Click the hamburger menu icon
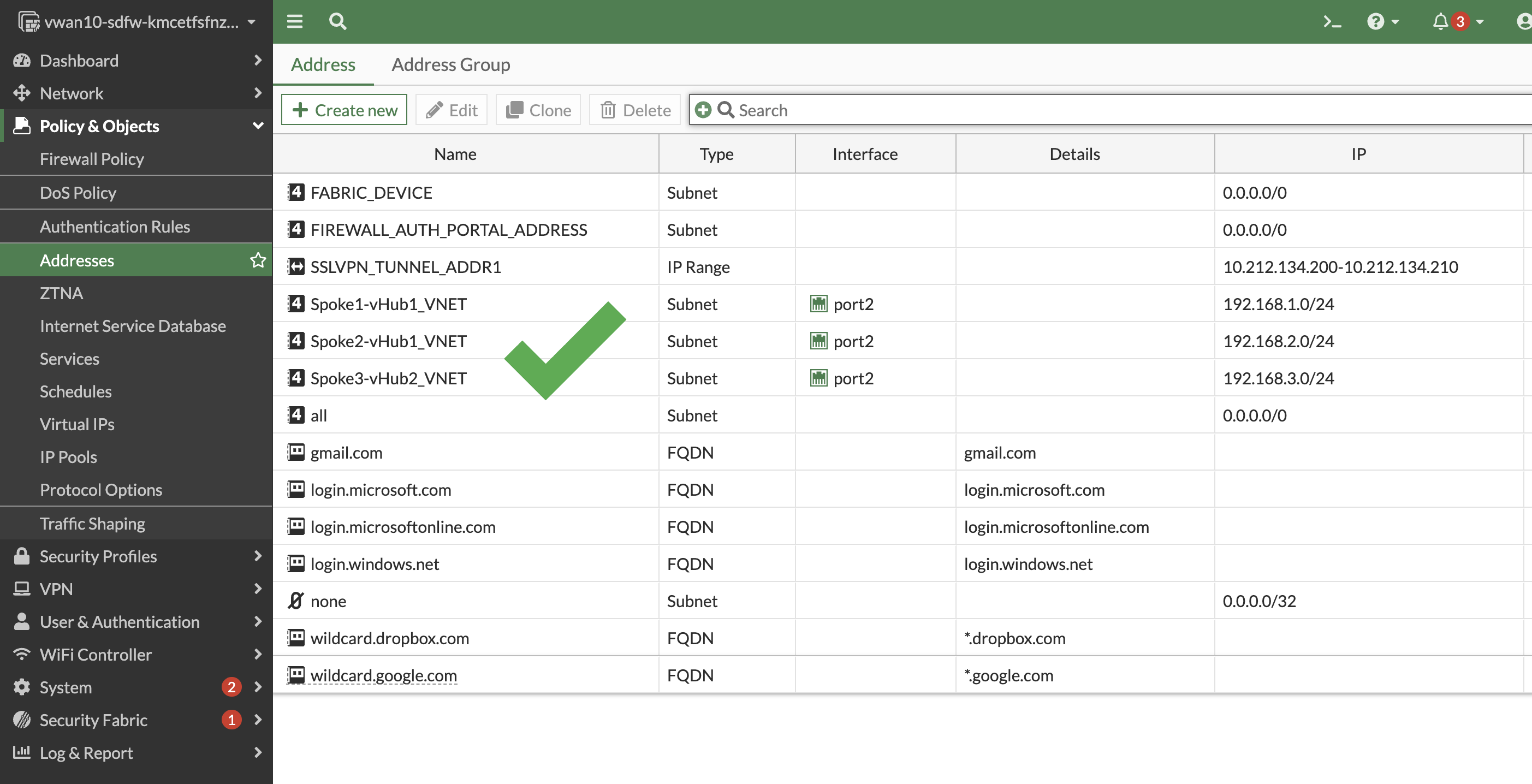The height and width of the screenshot is (784, 1532). (294, 21)
